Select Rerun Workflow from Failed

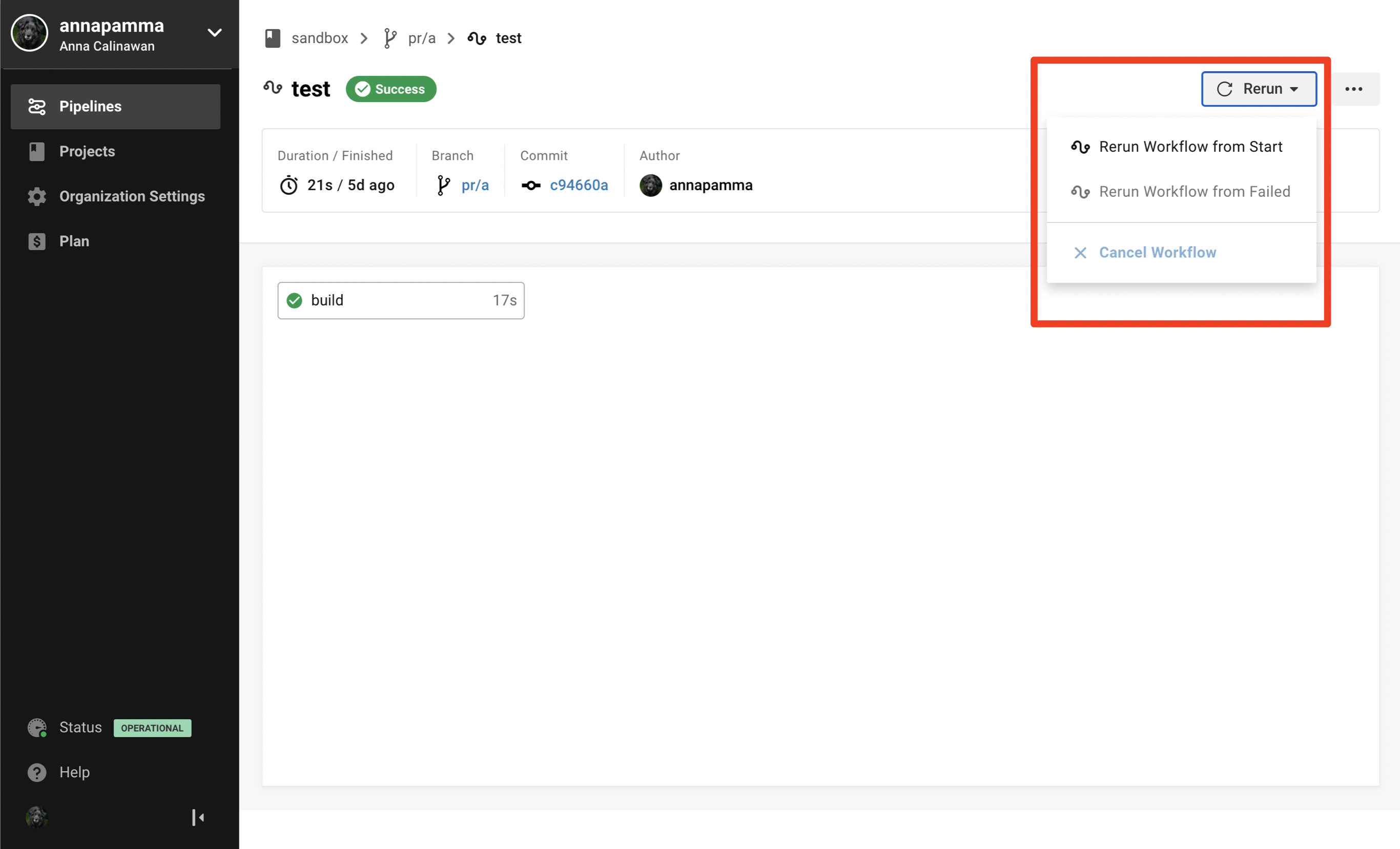coord(1194,192)
